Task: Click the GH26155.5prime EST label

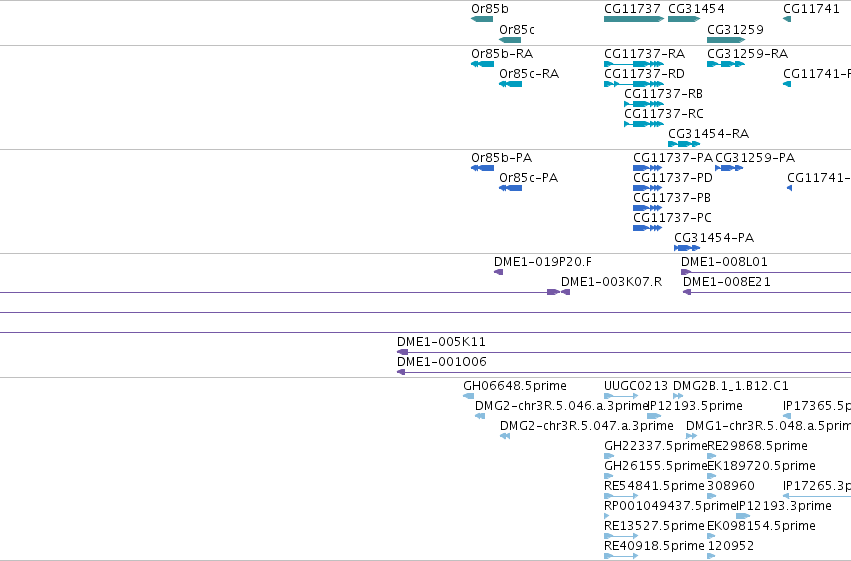Action: [656, 466]
